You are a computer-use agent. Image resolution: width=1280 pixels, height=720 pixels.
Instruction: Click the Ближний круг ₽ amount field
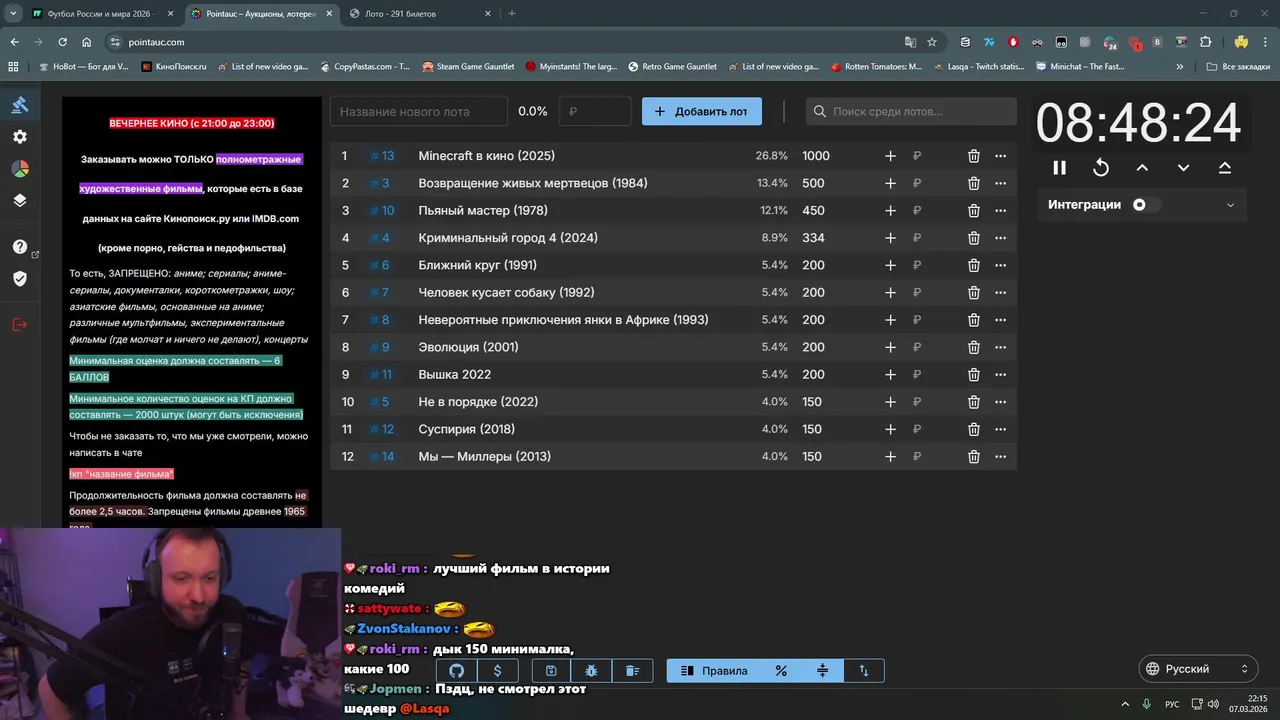917,266
